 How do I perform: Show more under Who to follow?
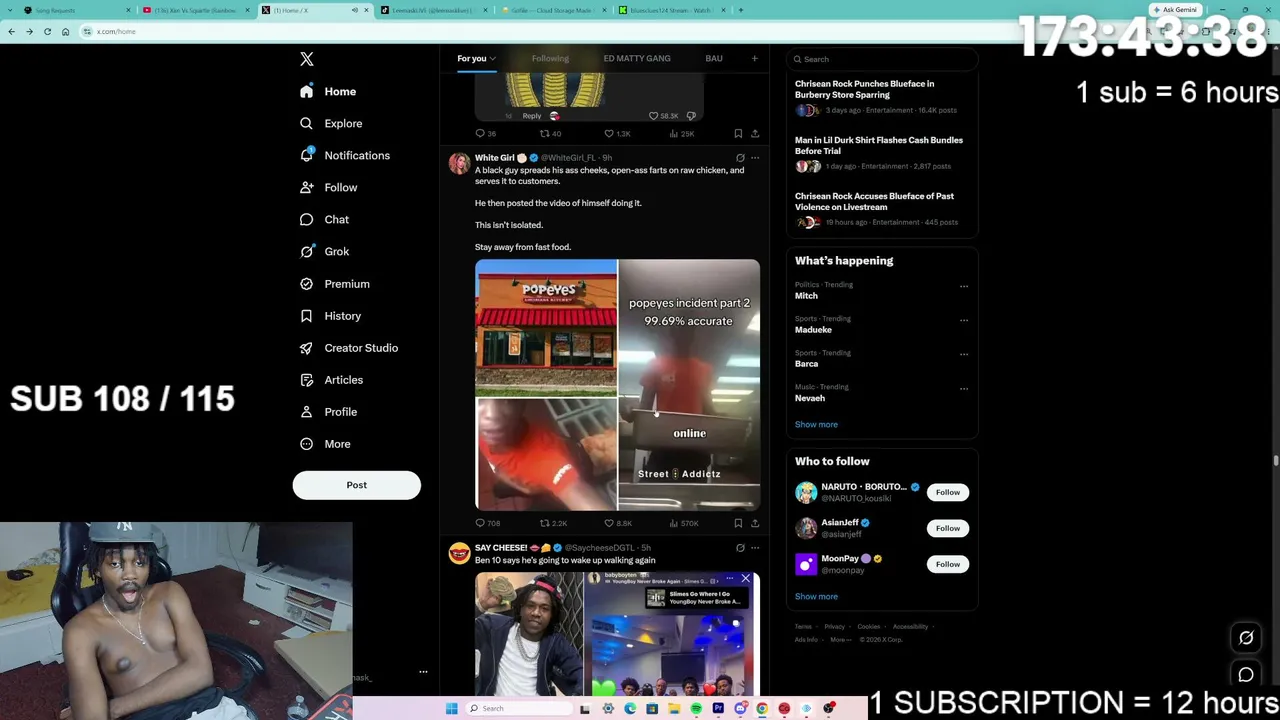(816, 596)
